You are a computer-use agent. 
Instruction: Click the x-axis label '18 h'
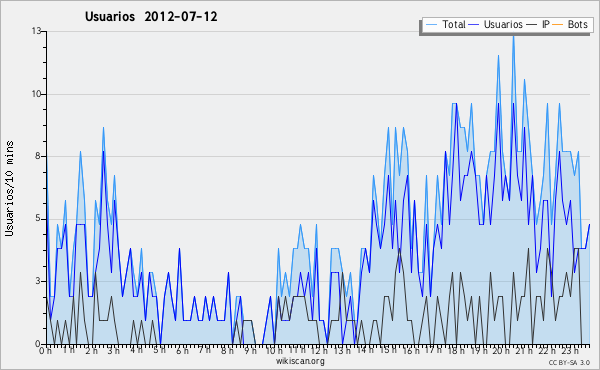(x=456, y=351)
